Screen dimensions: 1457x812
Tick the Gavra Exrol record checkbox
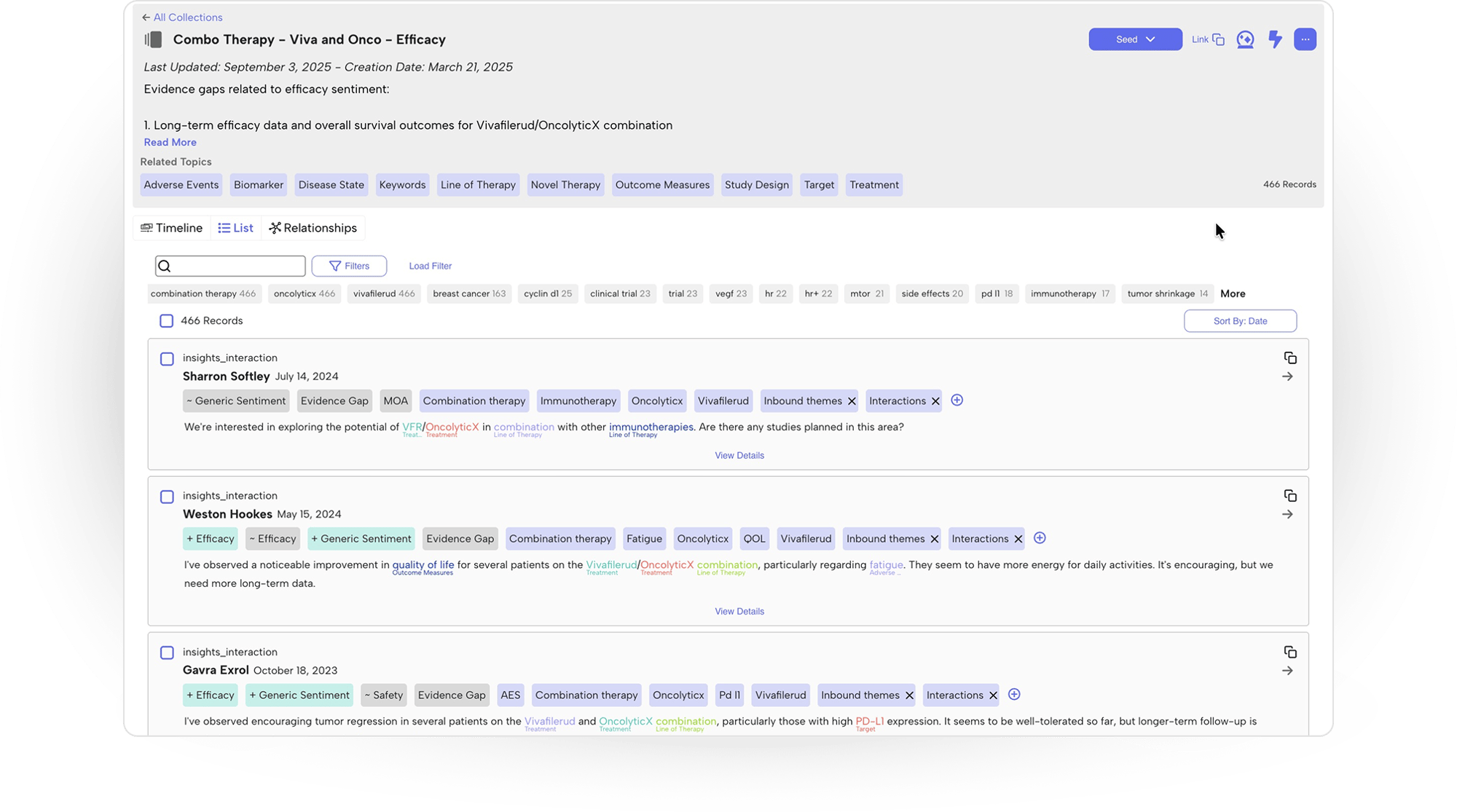coord(167,653)
